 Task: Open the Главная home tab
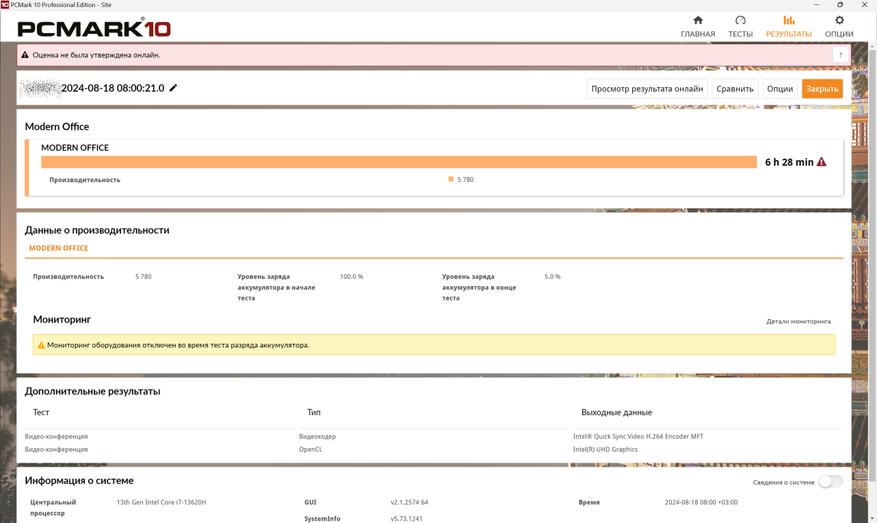pyautogui.click(x=697, y=27)
